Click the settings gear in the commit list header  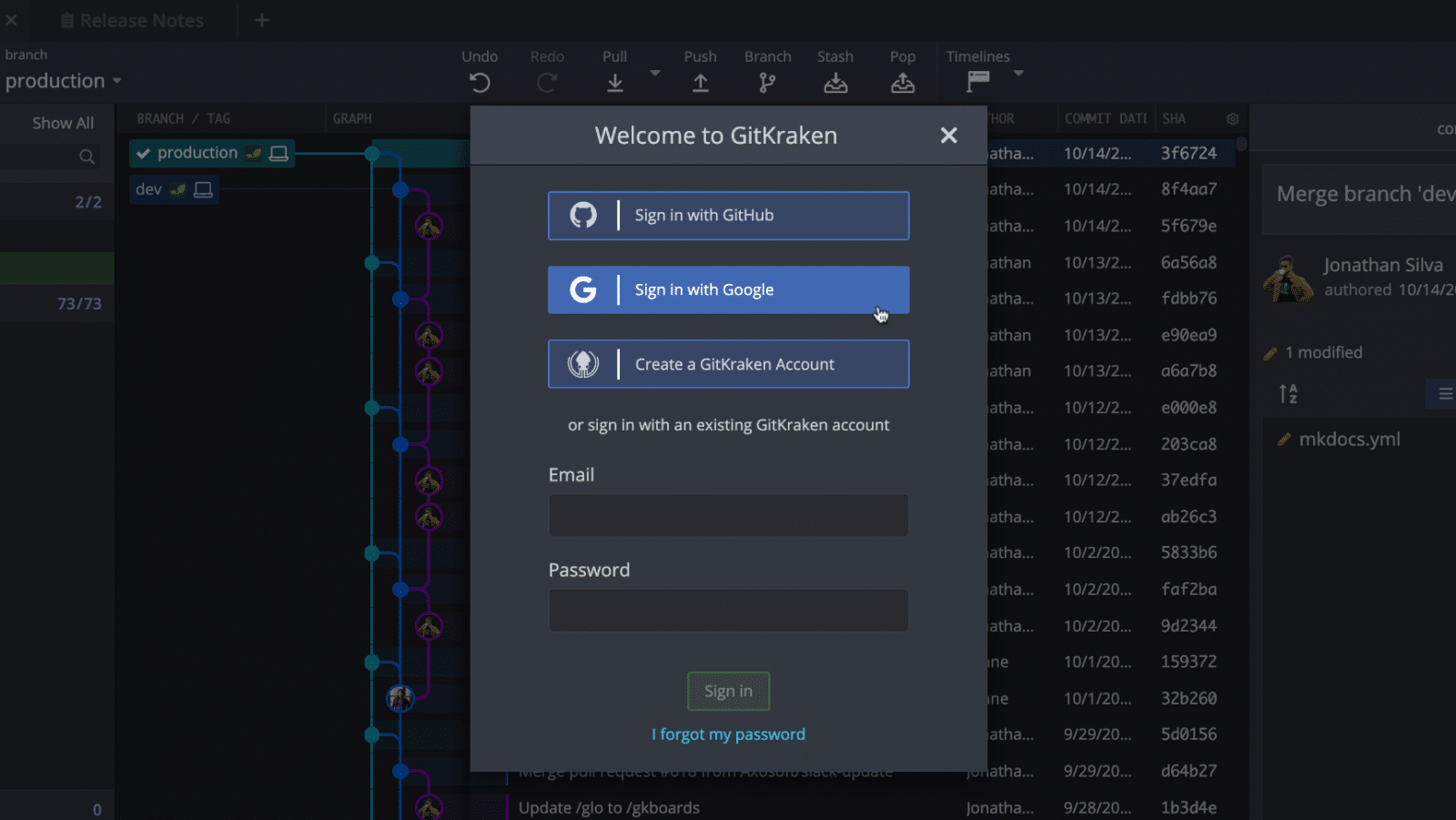[1232, 118]
